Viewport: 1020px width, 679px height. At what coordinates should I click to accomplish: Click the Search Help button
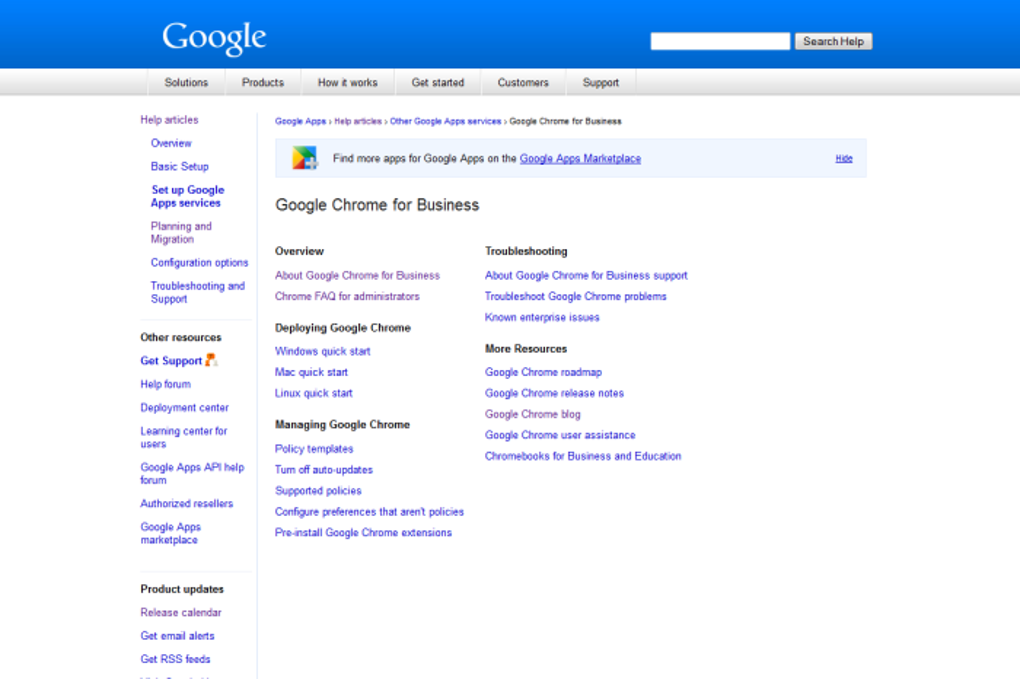pos(833,42)
